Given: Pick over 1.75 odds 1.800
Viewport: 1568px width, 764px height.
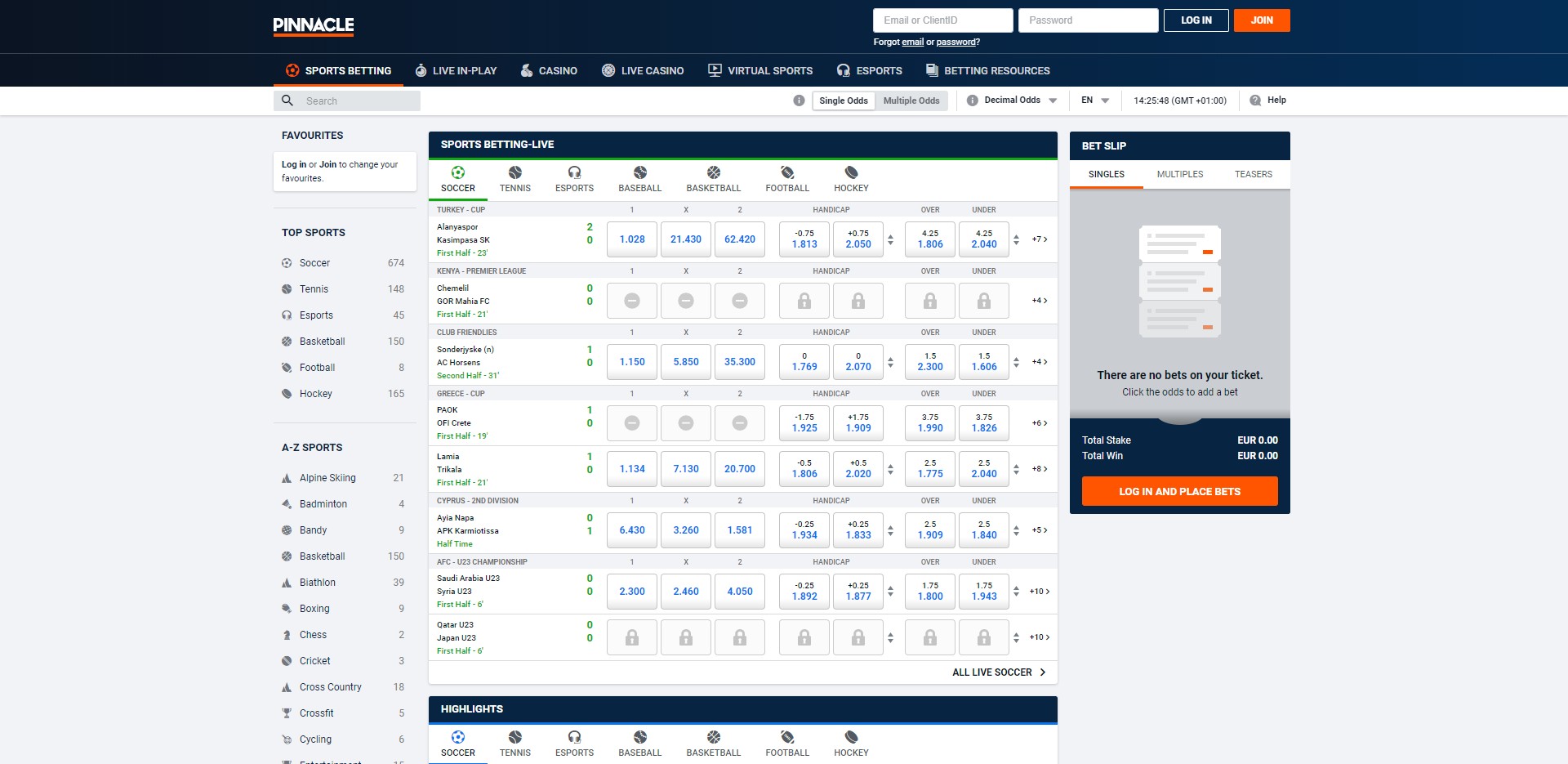Looking at the screenshot, I should (930, 592).
